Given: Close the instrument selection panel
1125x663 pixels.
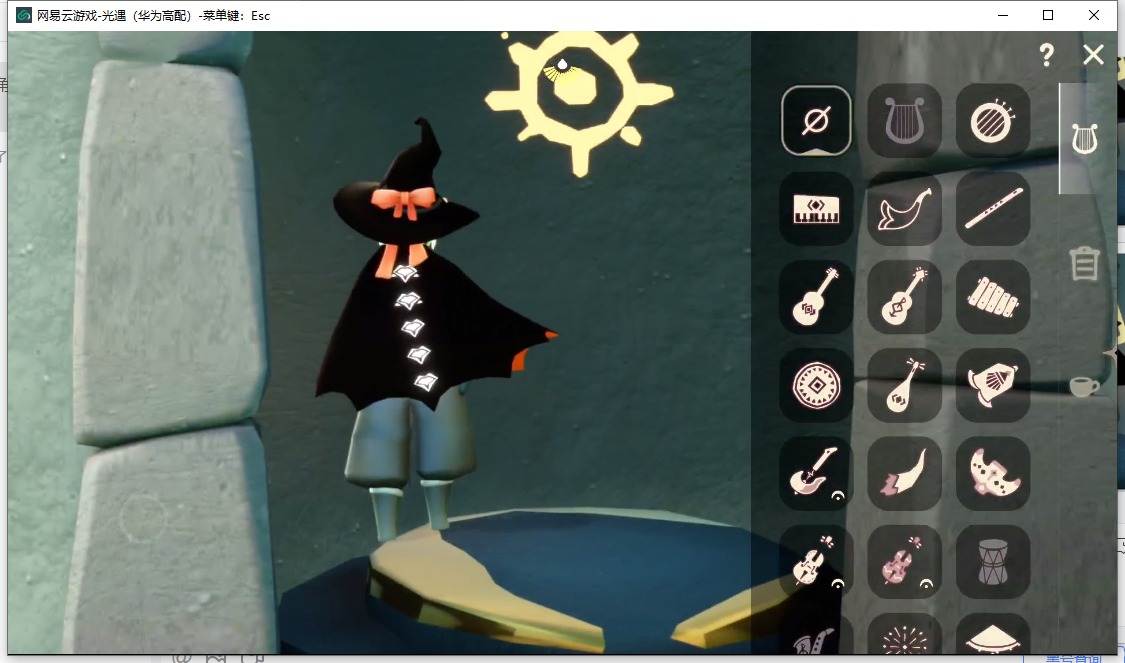Looking at the screenshot, I should 1093,55.
